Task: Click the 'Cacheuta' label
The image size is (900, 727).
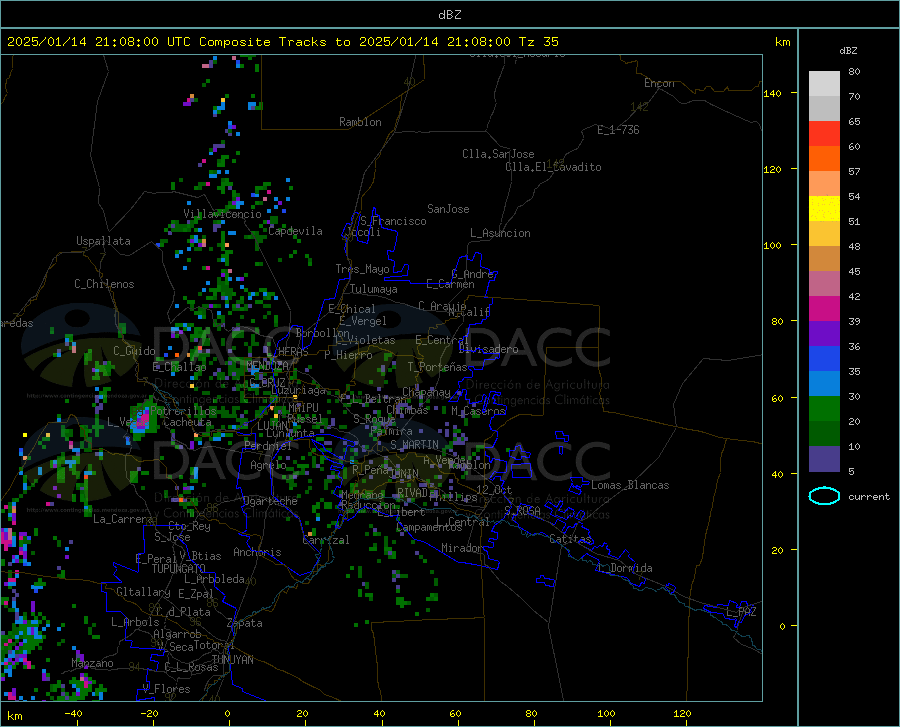Action: (x=187, y=422)
